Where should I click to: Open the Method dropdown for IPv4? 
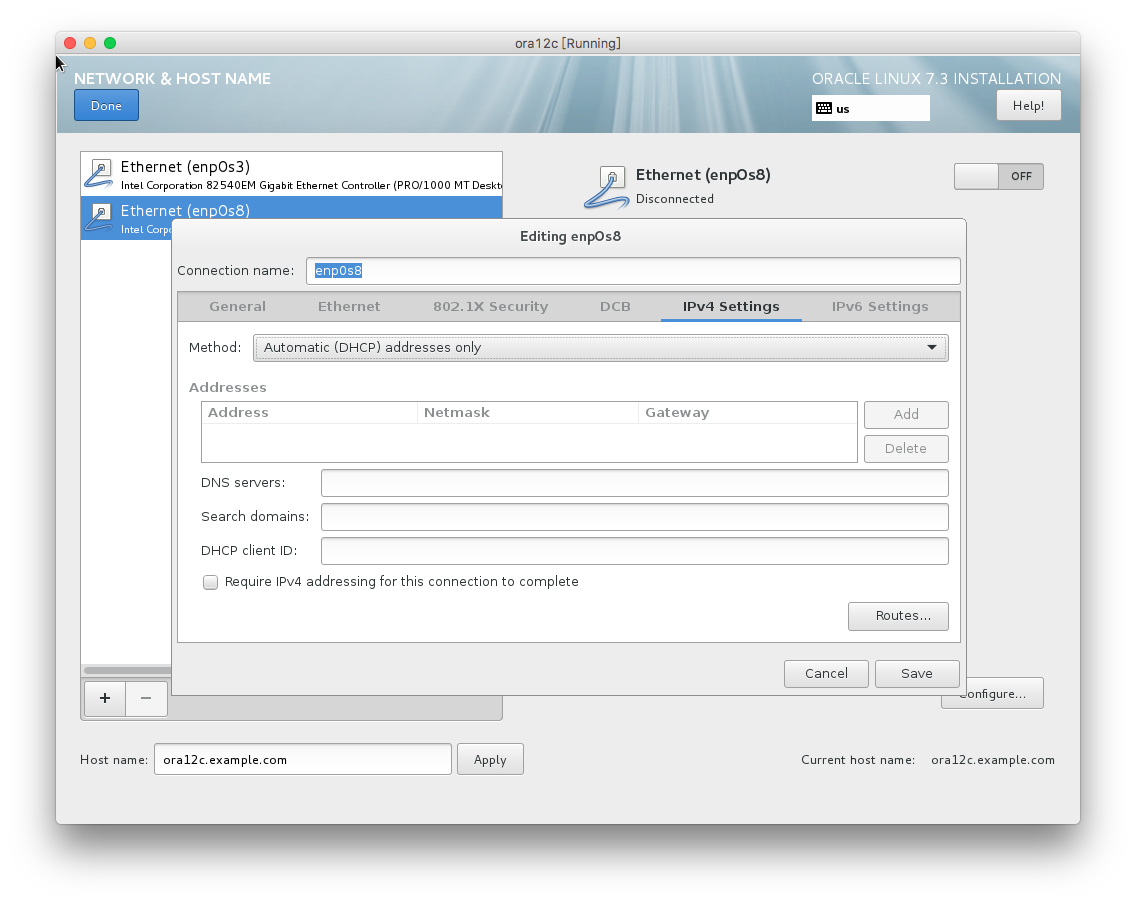coord(601,348)
